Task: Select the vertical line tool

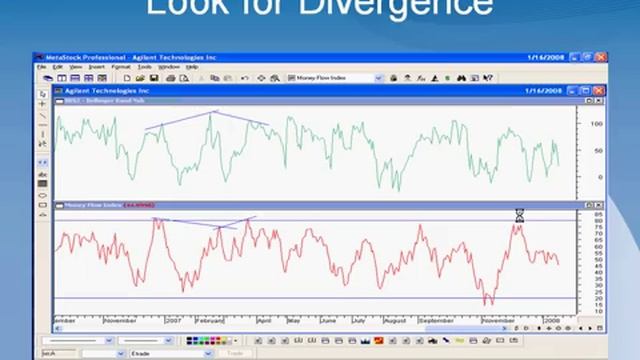Action: point(42,134)
